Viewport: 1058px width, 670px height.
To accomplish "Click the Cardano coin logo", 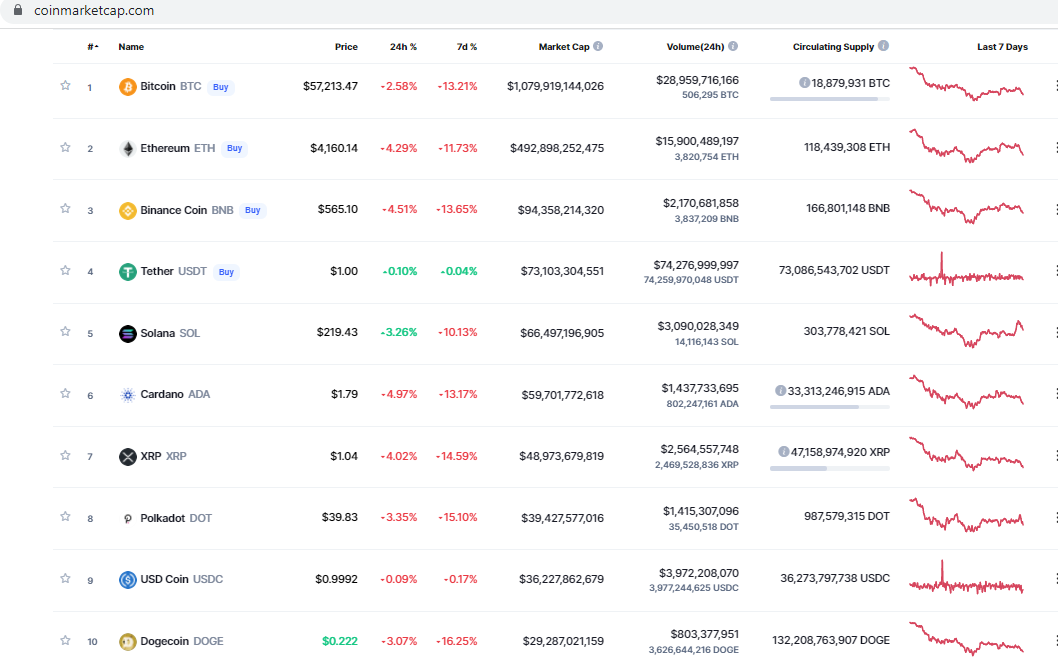I will point(128,395).
